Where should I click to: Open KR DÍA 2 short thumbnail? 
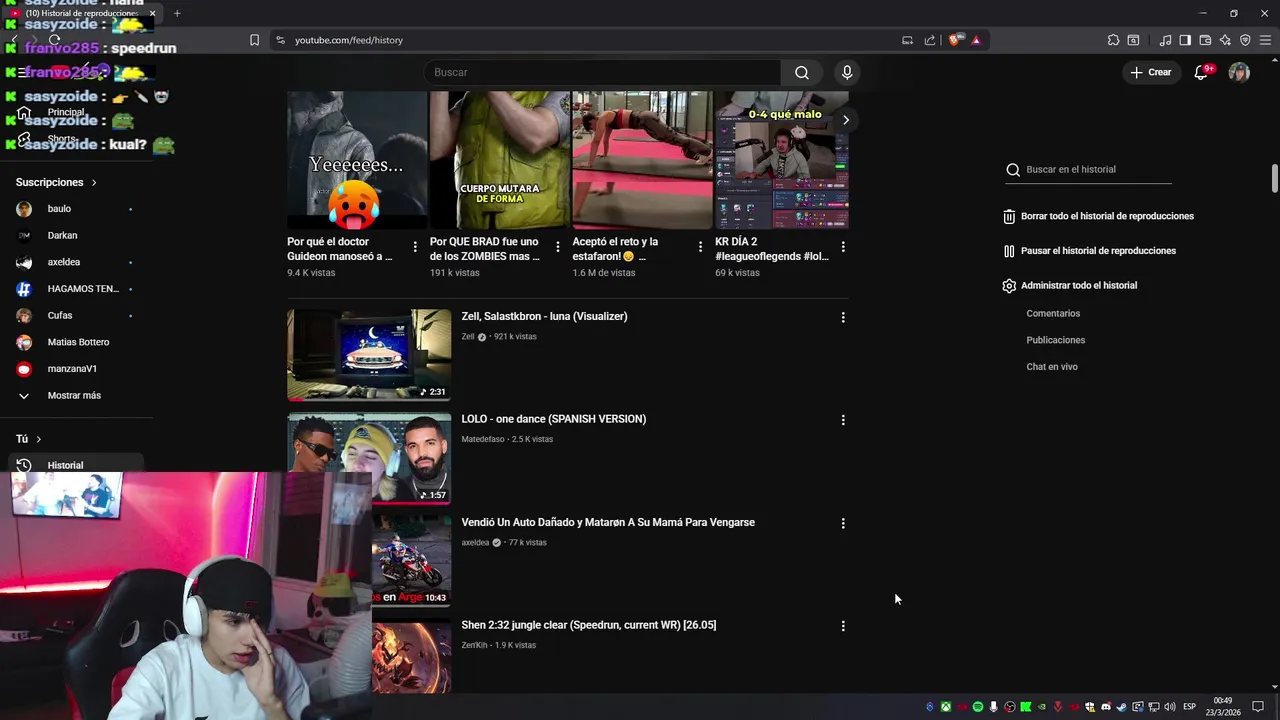click(x=782, y=160)
